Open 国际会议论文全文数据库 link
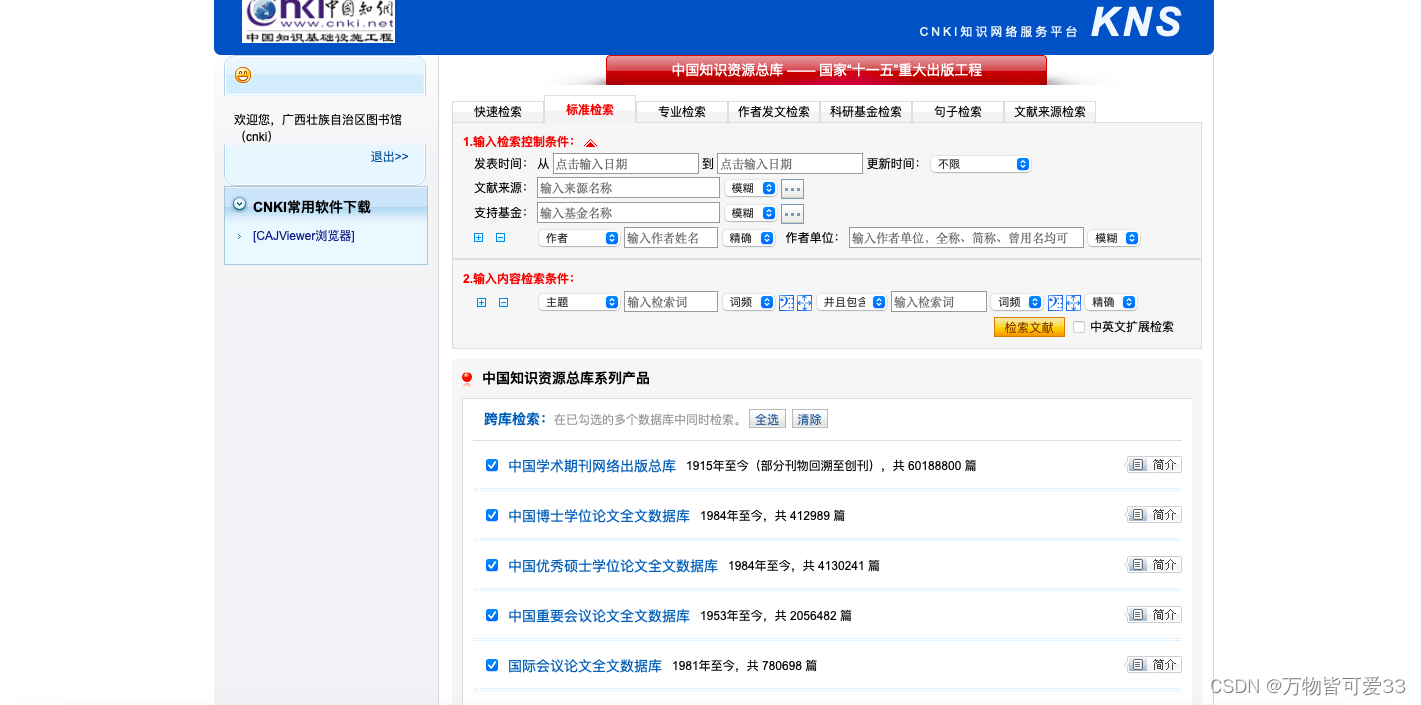Viewport: 1421px width, 705px height. click(585, 666)
